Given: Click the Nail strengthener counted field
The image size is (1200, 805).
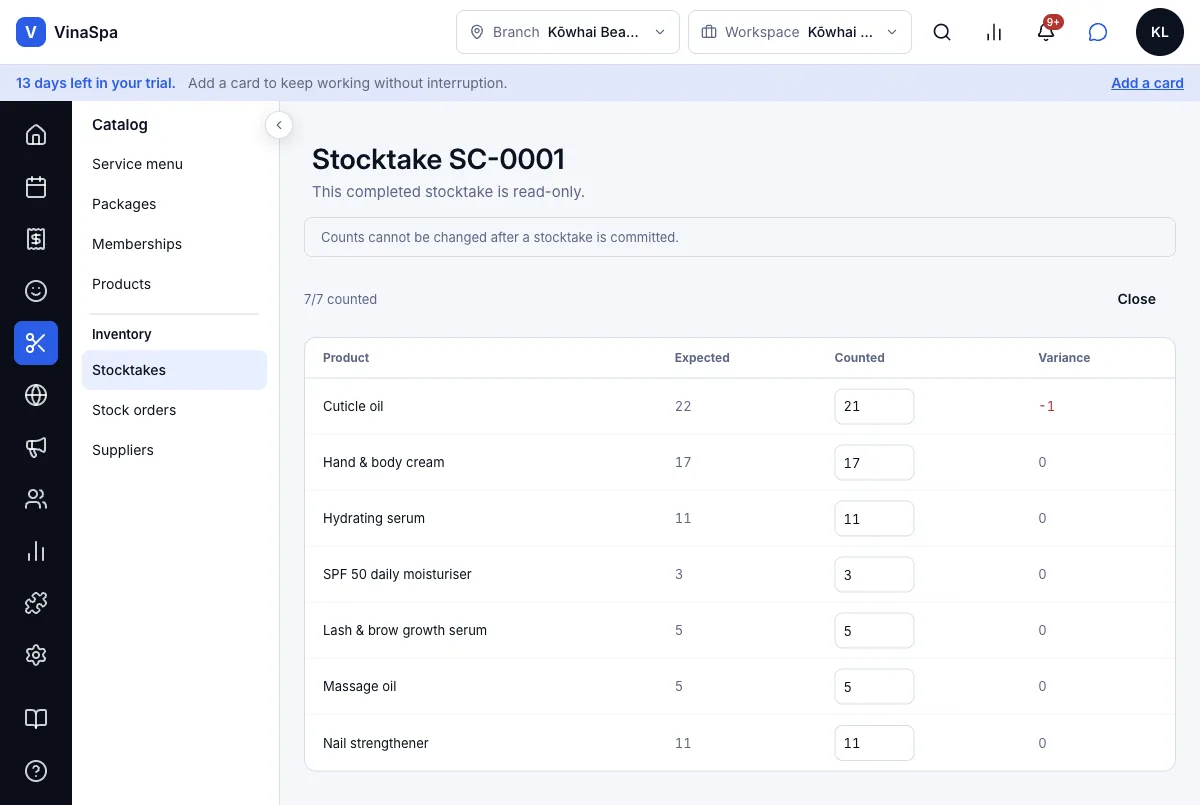Looking at the screenshot, I should [x=874, y=742].
